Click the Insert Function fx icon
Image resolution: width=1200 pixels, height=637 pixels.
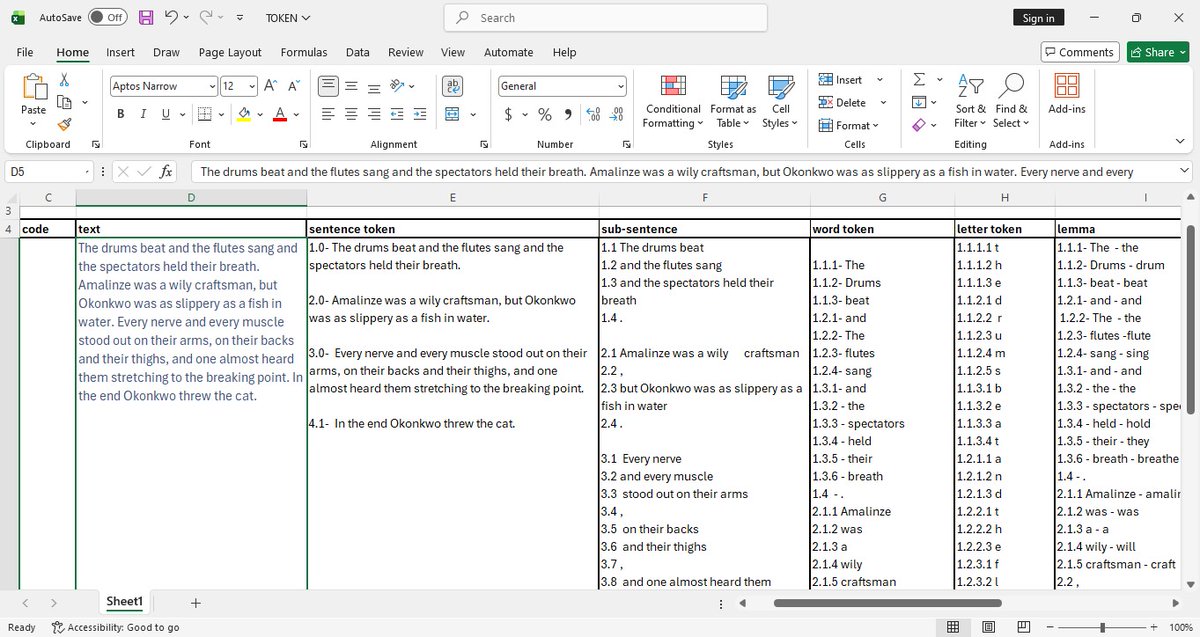166,172
